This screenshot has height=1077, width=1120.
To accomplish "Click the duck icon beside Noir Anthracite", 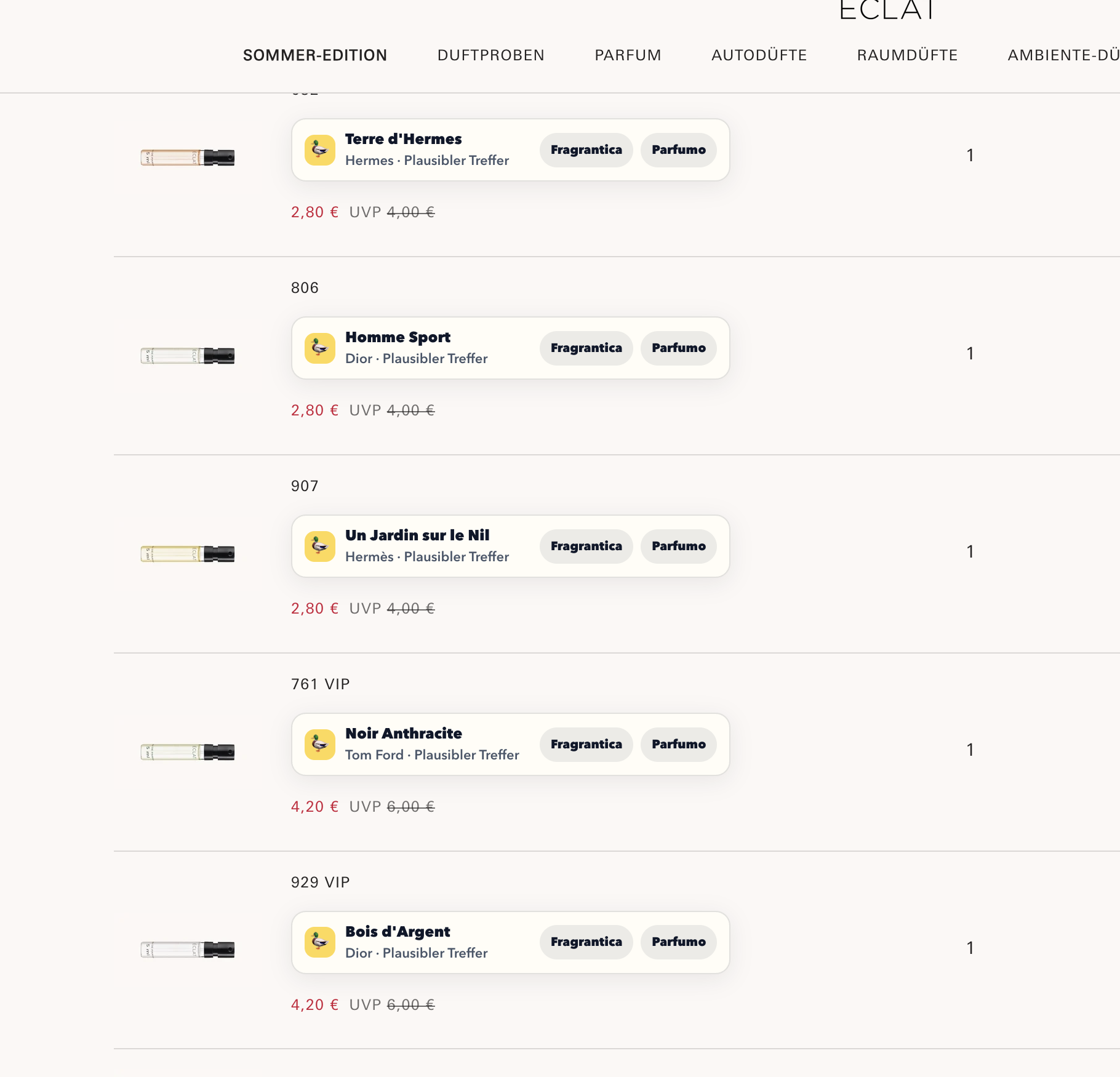I will pos(320,745).
